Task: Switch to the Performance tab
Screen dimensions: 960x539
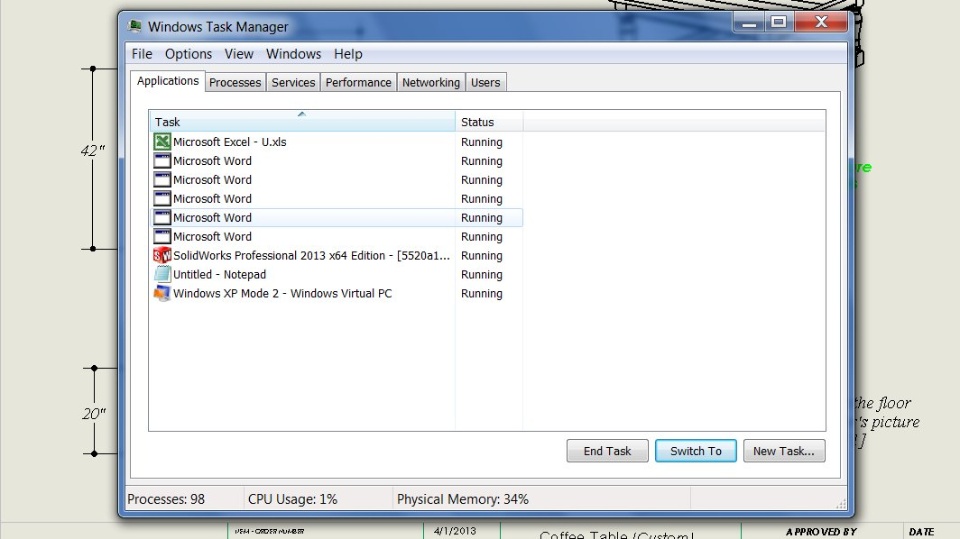Action: pos(358,82)
